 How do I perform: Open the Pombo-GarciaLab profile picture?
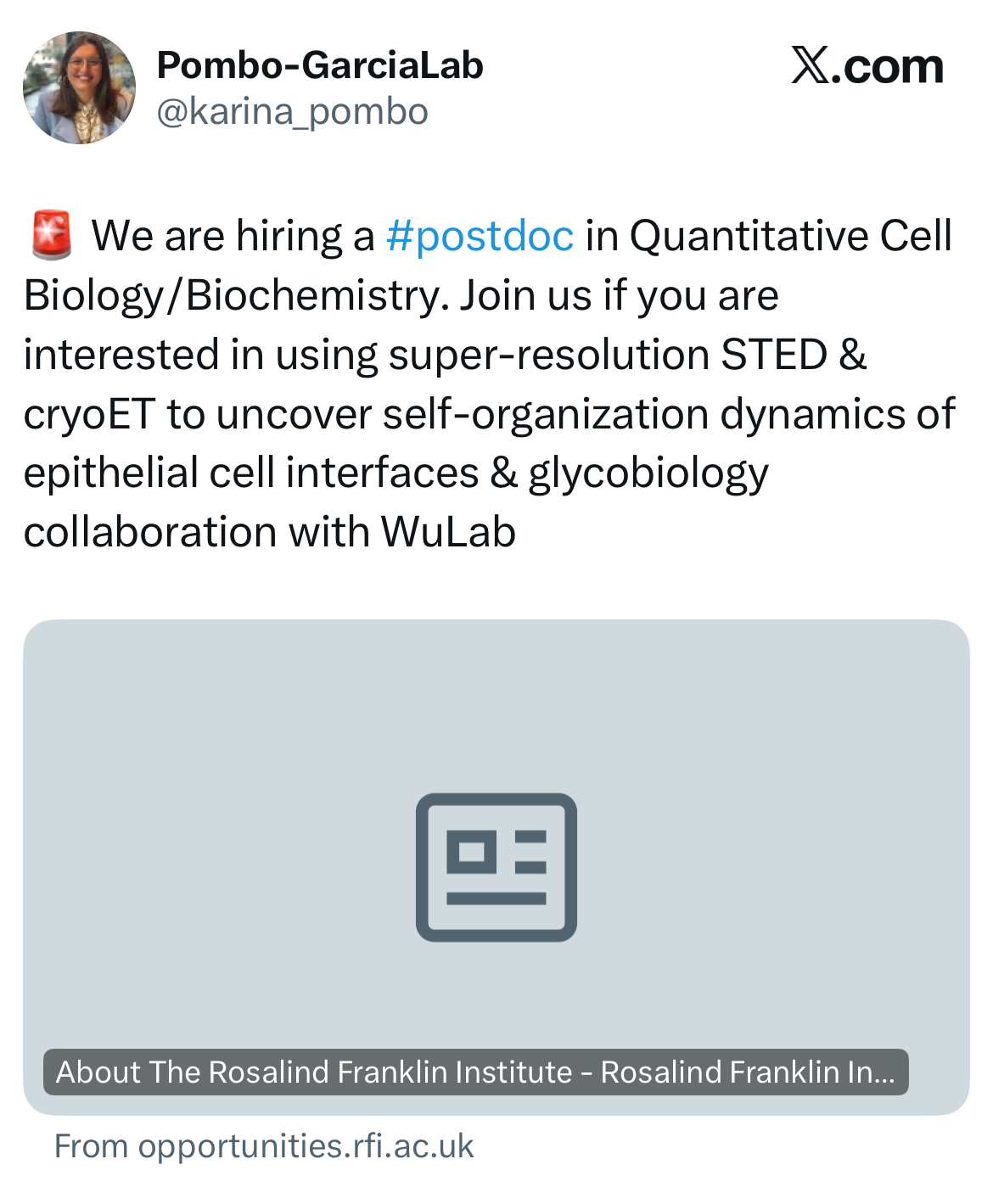pyautogui.click(x=79, y=87)
